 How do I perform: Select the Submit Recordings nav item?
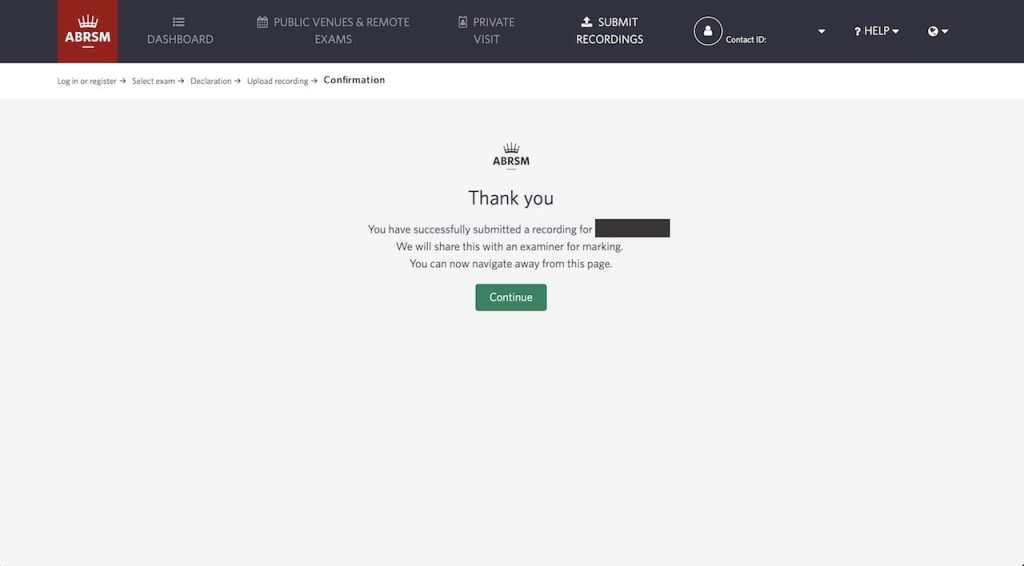tap(609, 31)
